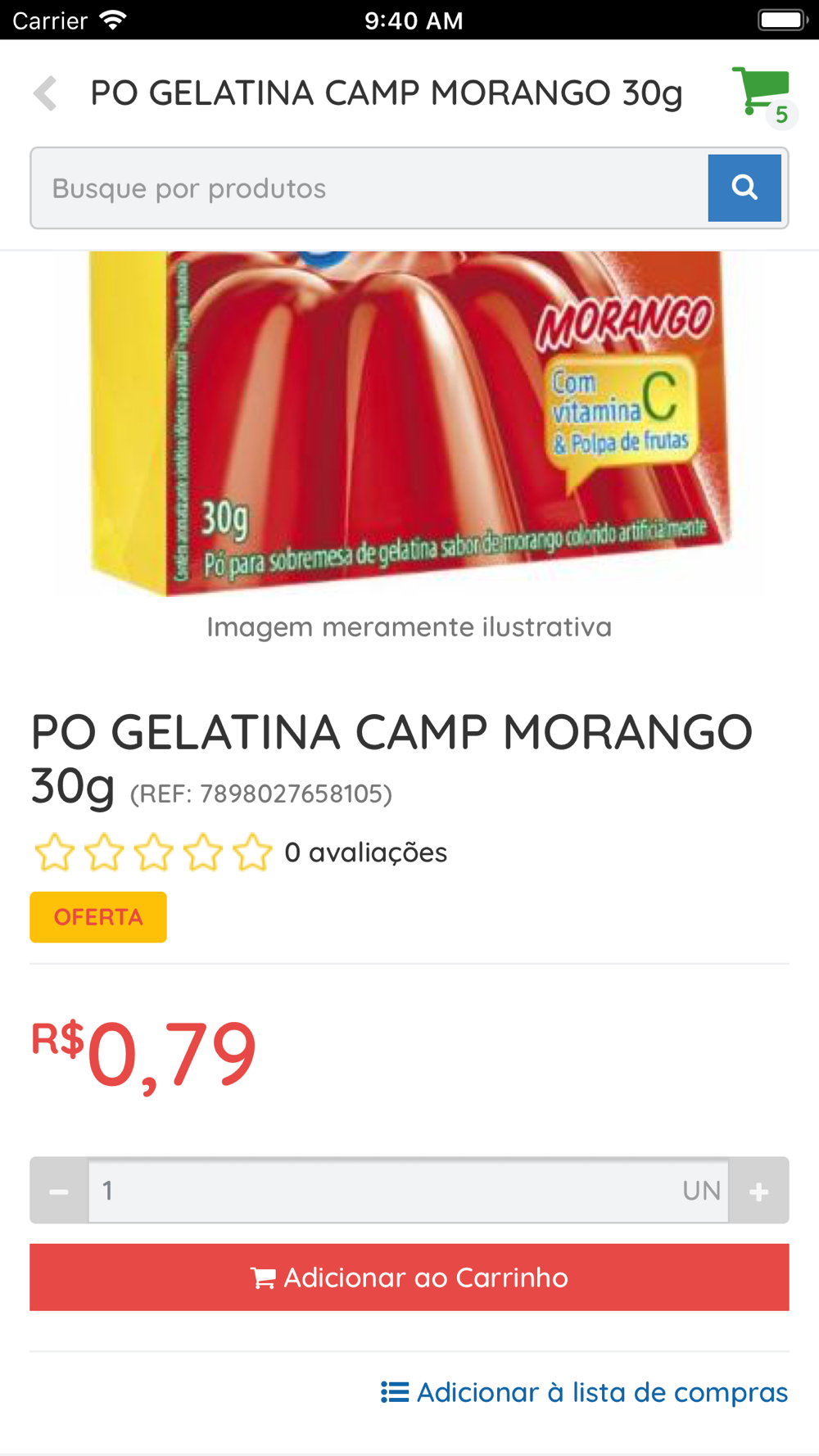Go back using the left chevron
Screen dimensions: 819x1456
(46, 93)
